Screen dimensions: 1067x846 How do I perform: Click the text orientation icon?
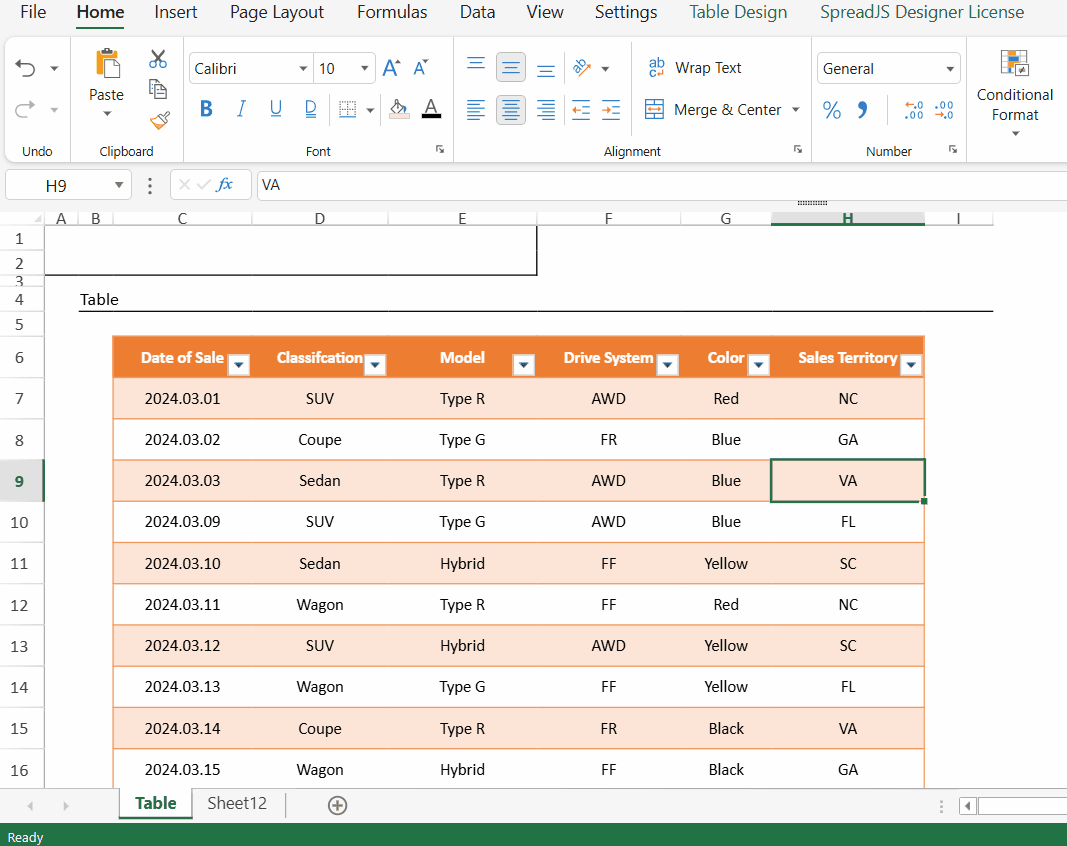coord(582,67)
